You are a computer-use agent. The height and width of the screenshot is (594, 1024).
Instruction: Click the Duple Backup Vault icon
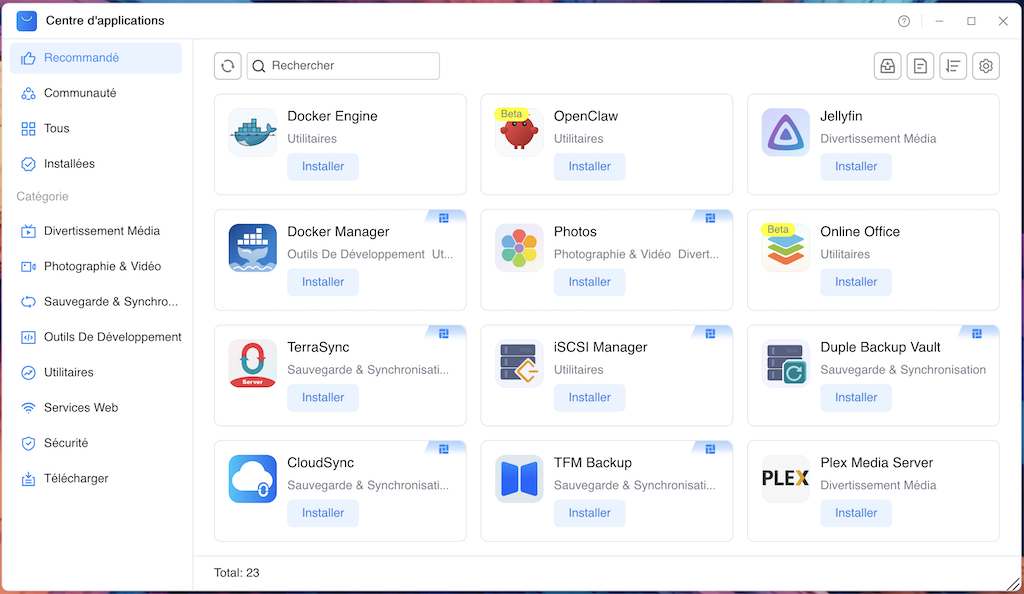pos(786,364)
